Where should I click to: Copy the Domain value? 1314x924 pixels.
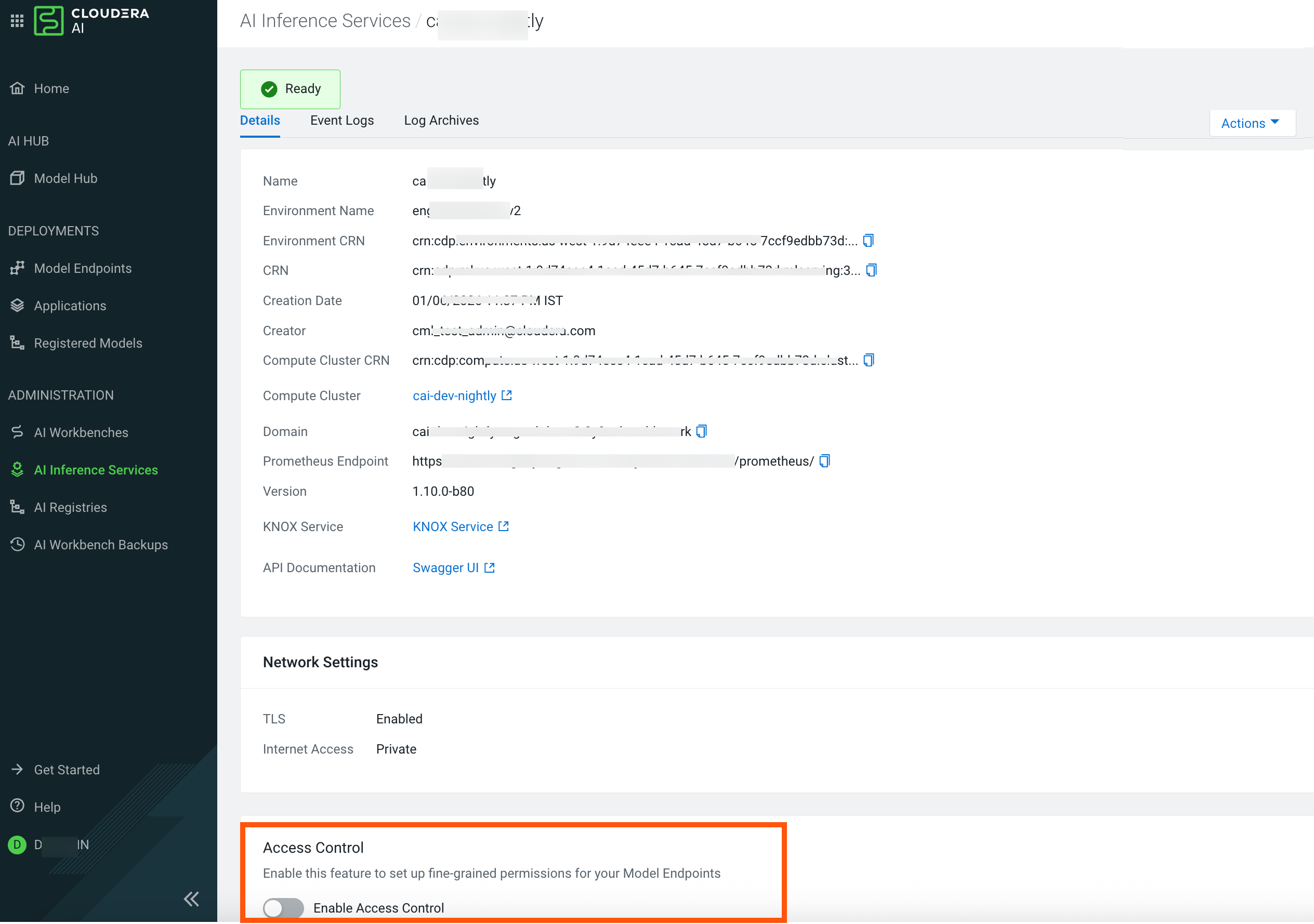701,431
